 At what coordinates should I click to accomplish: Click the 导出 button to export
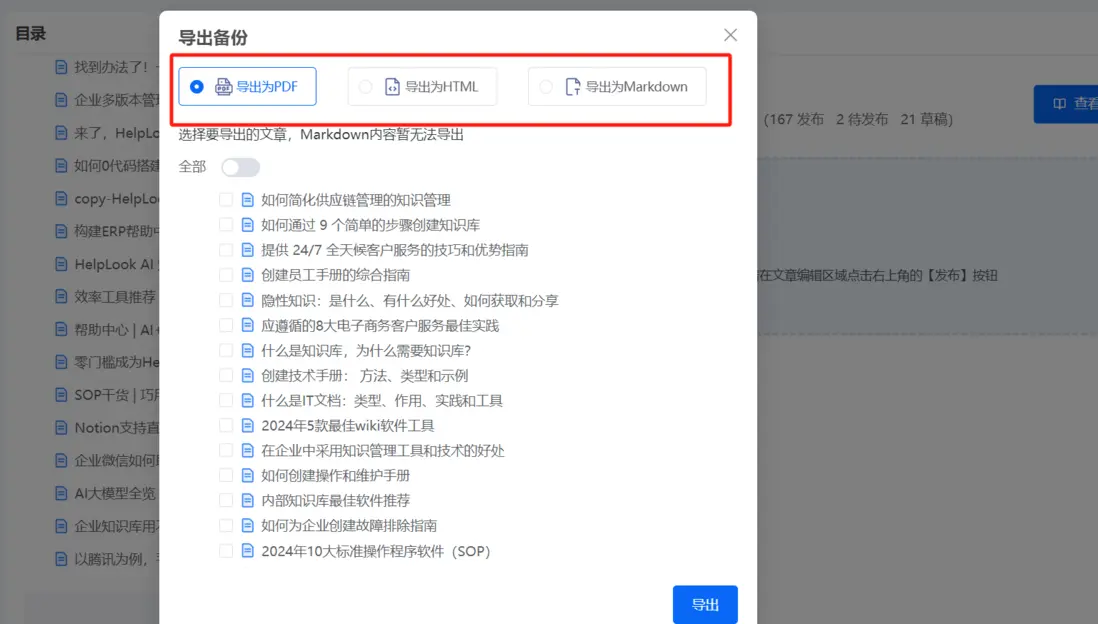(x=705, y=604)
